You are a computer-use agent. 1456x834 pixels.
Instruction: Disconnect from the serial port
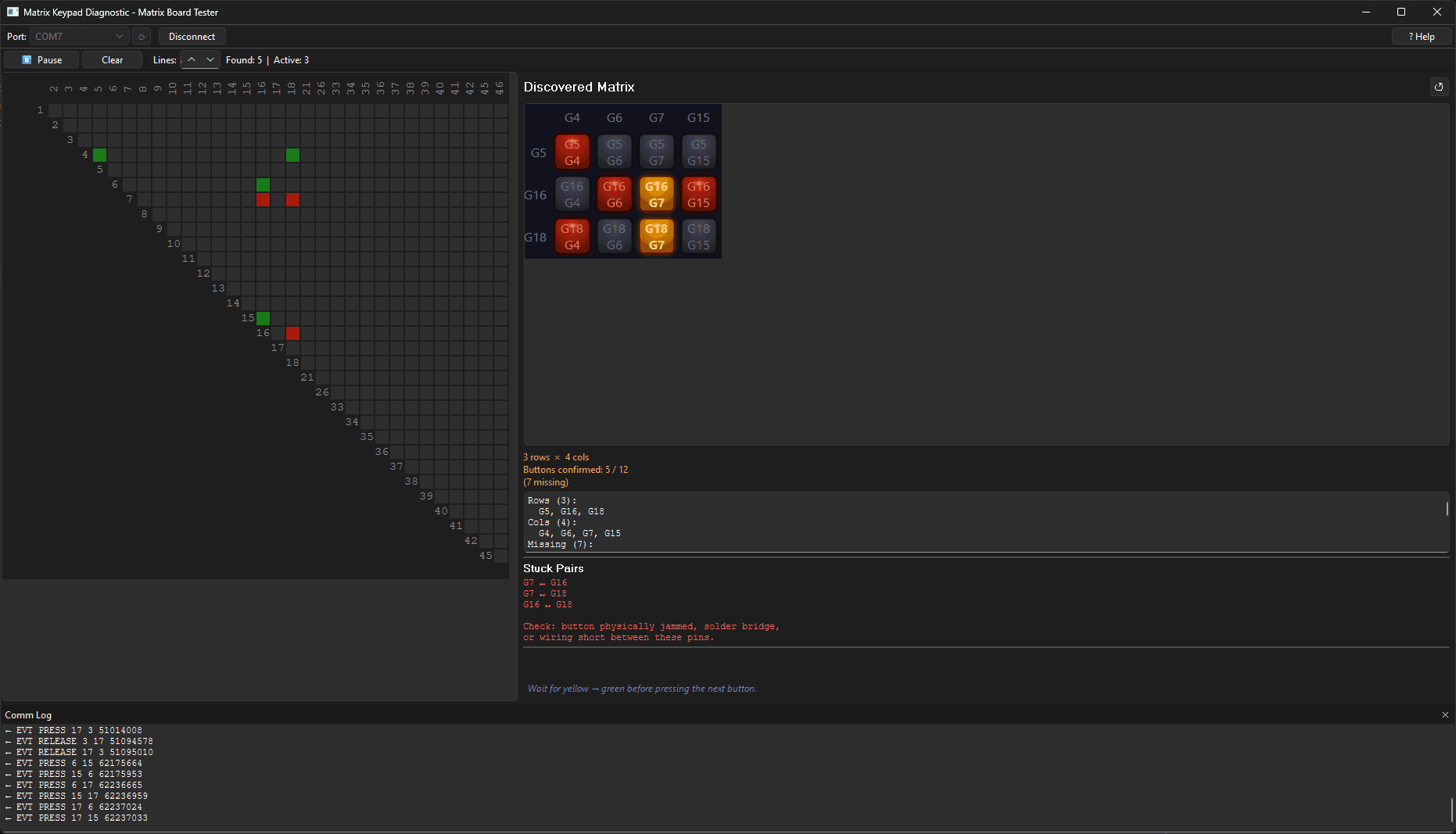(x=192, y=36)
